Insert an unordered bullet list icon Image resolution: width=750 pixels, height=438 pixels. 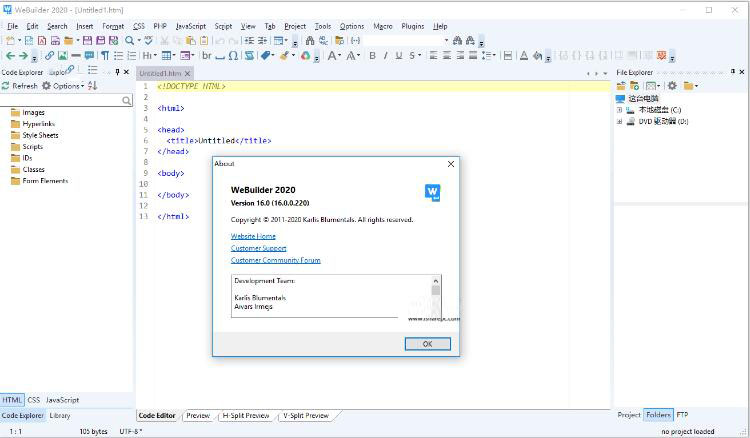[118, 55]
